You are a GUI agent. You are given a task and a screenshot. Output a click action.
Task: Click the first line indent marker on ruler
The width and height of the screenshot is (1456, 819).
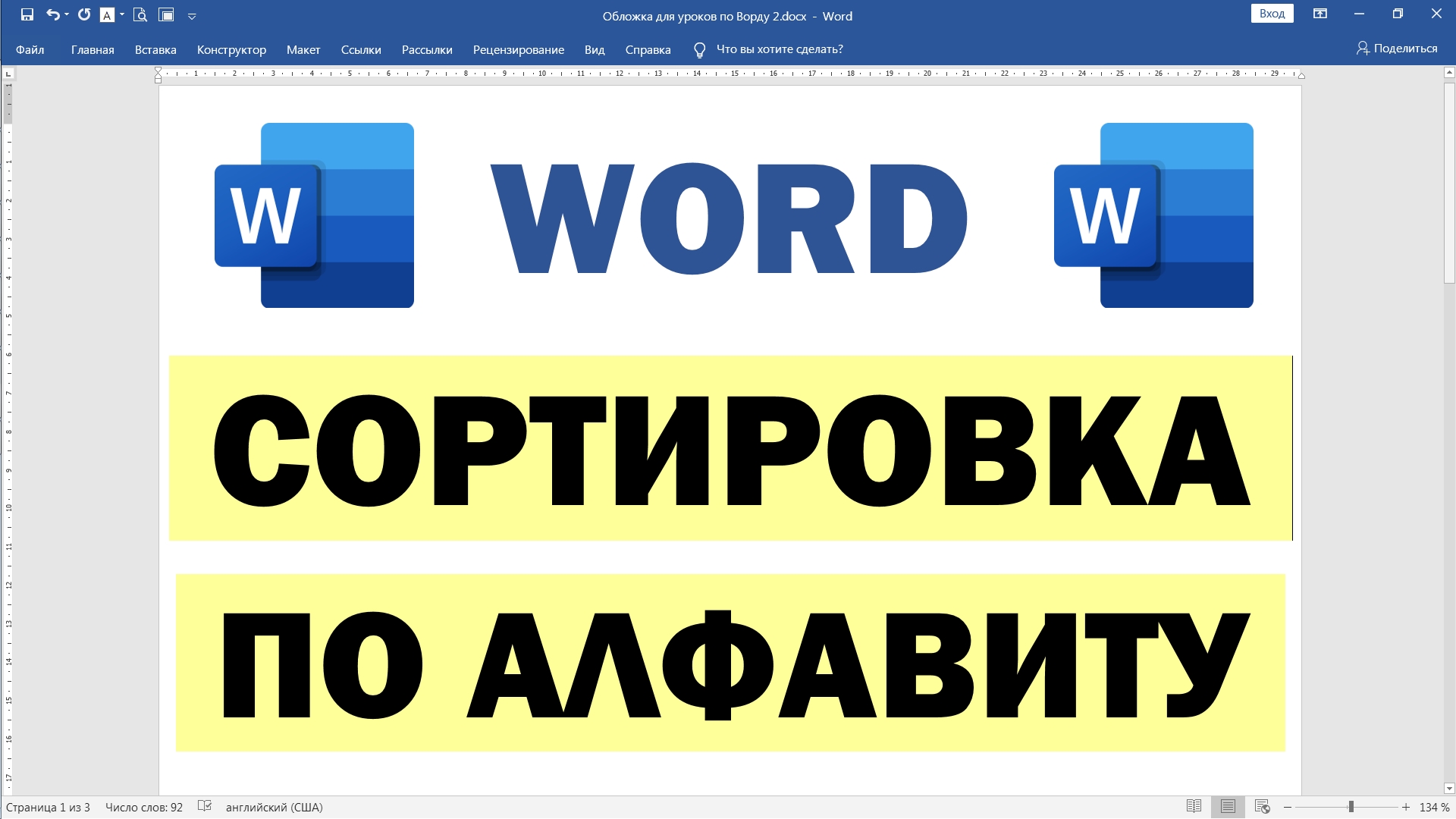tap(158, 71)
